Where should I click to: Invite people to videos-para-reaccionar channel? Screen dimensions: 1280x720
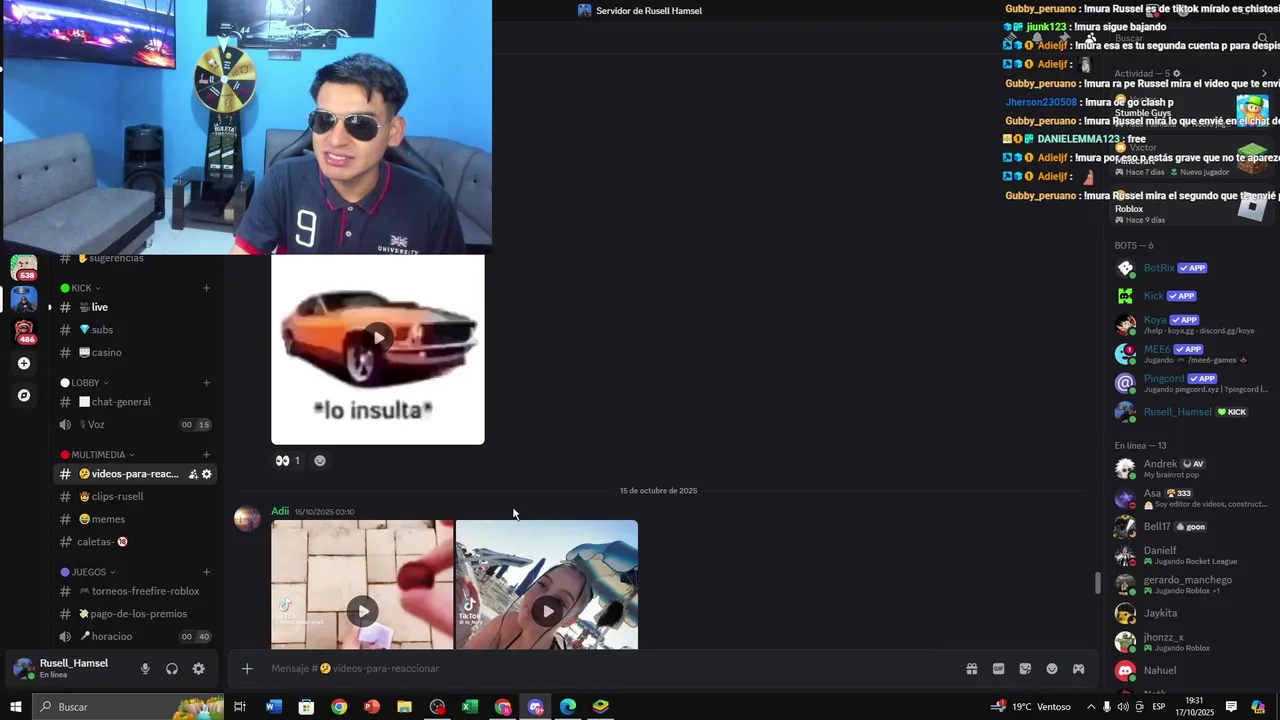193,474
